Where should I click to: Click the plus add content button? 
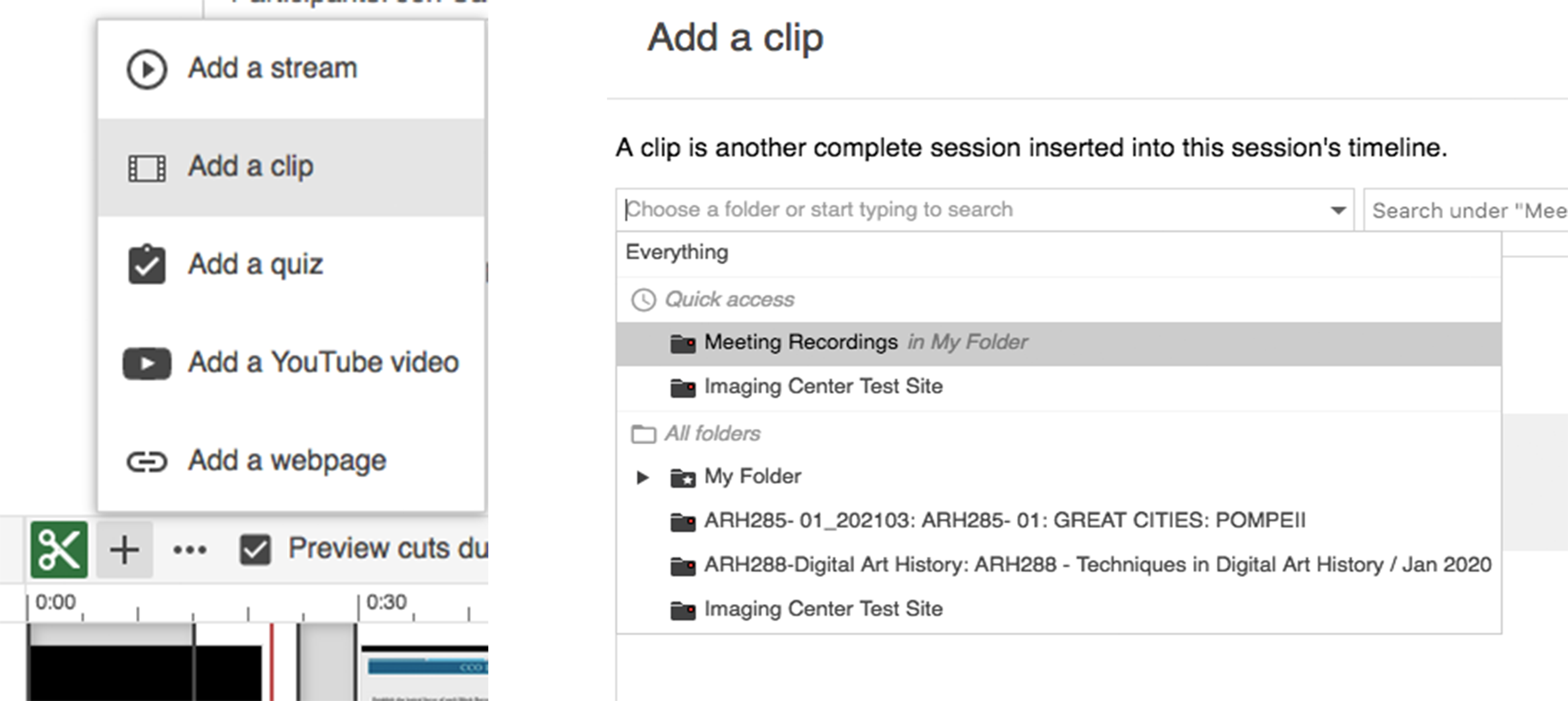pos(125,549)
